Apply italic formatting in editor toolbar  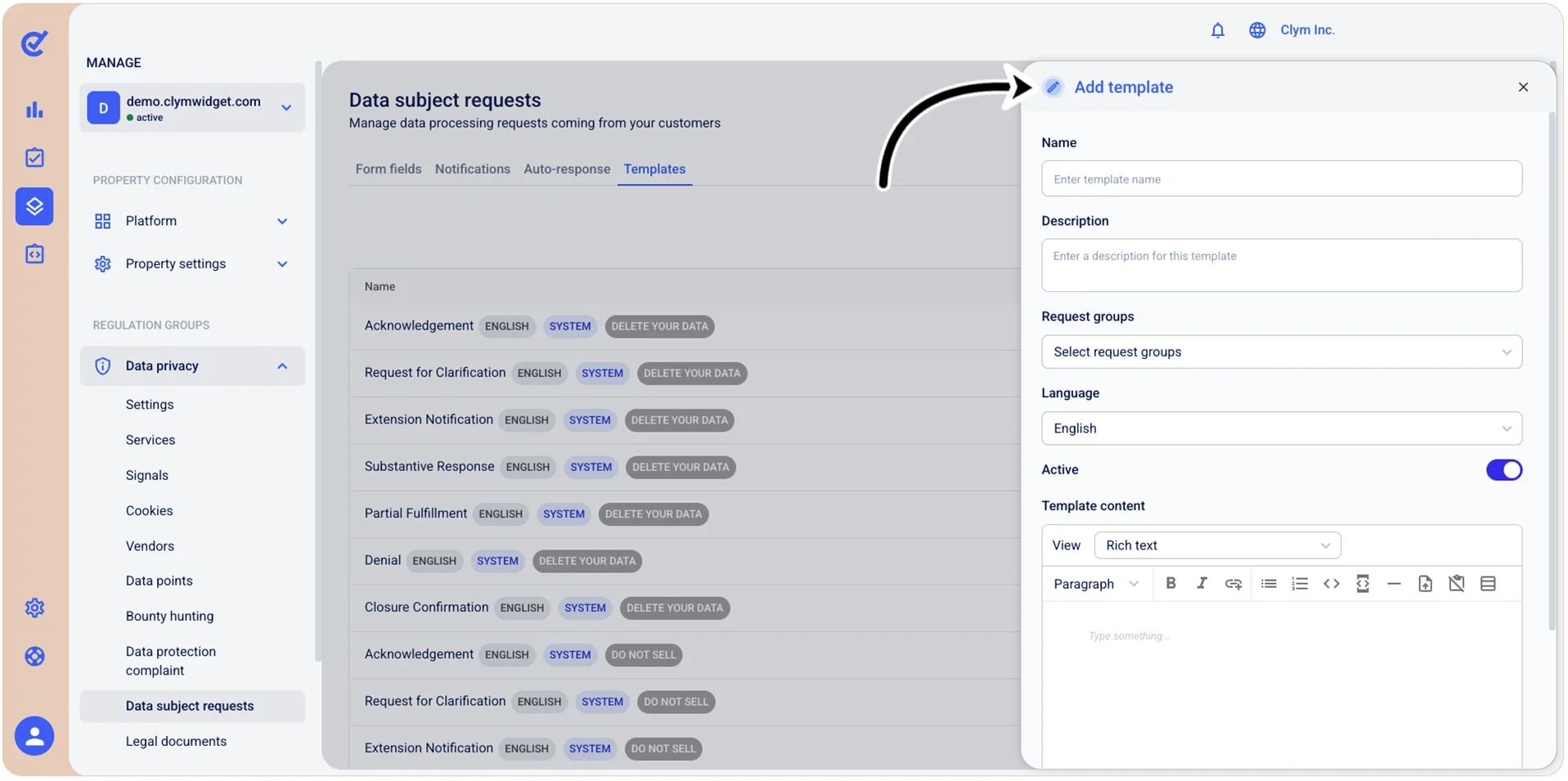[x=1202, y=583]
